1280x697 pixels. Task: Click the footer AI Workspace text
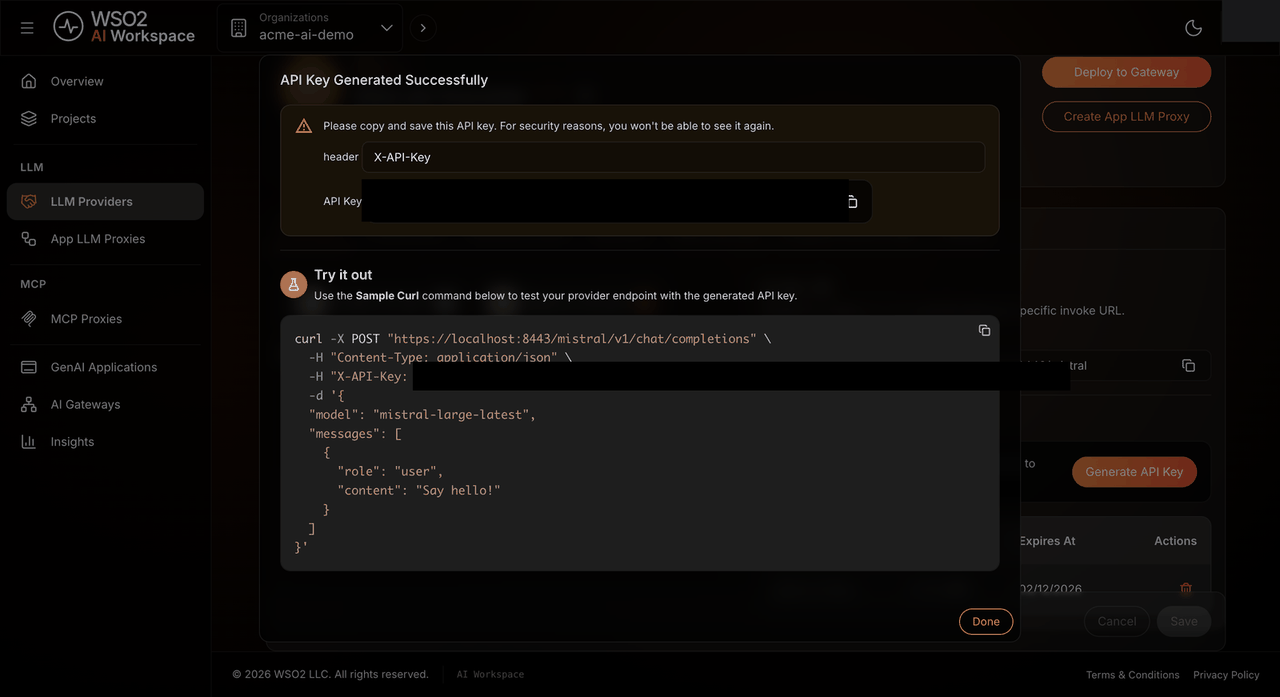pos(490,675)
